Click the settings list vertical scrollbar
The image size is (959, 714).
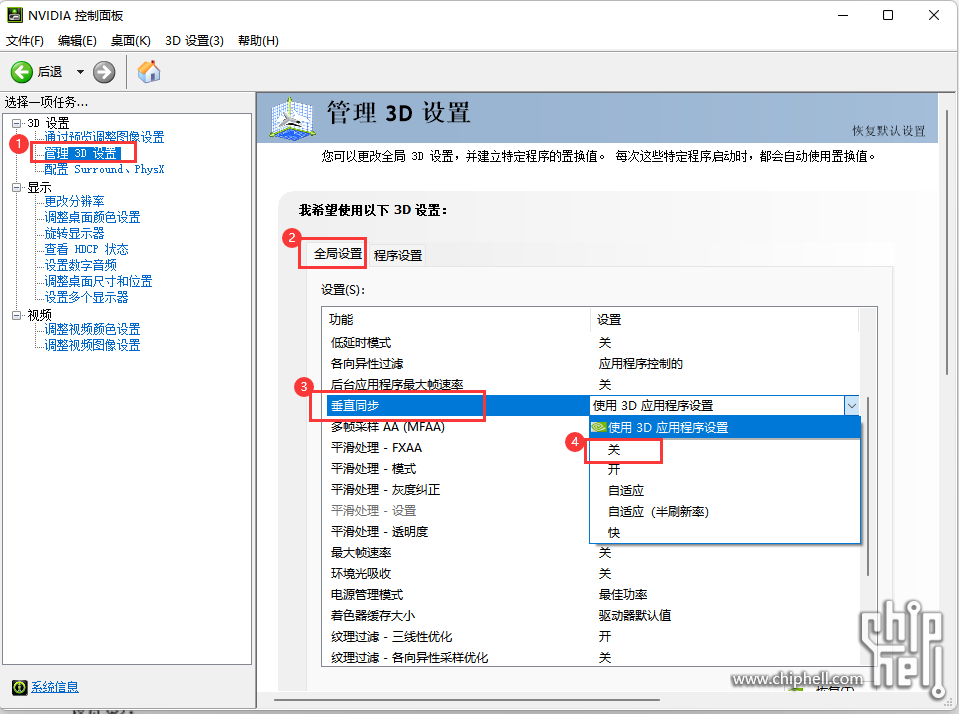(x=868, y=486)
